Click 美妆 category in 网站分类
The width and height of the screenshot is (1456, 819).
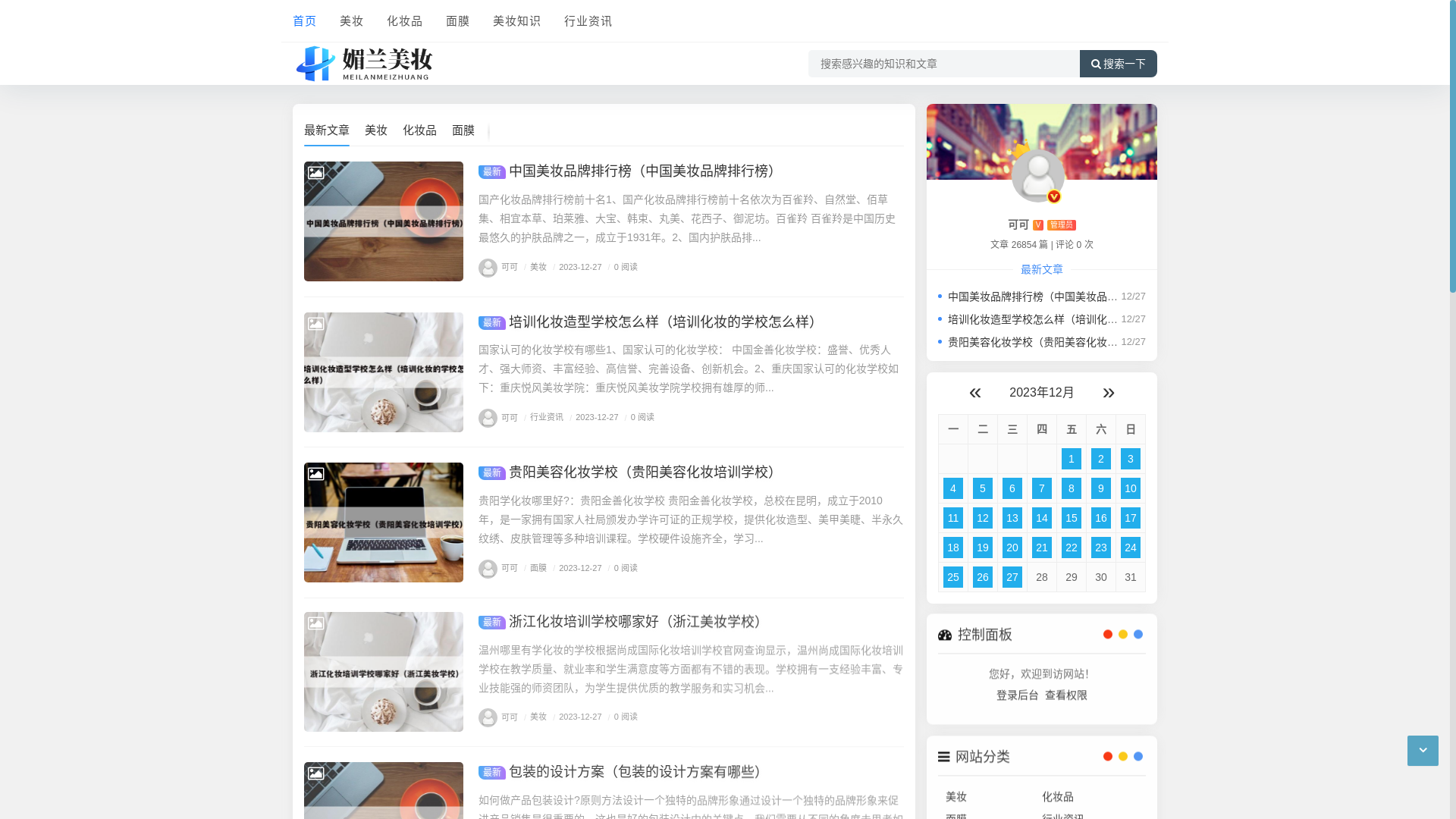(956, 797)
